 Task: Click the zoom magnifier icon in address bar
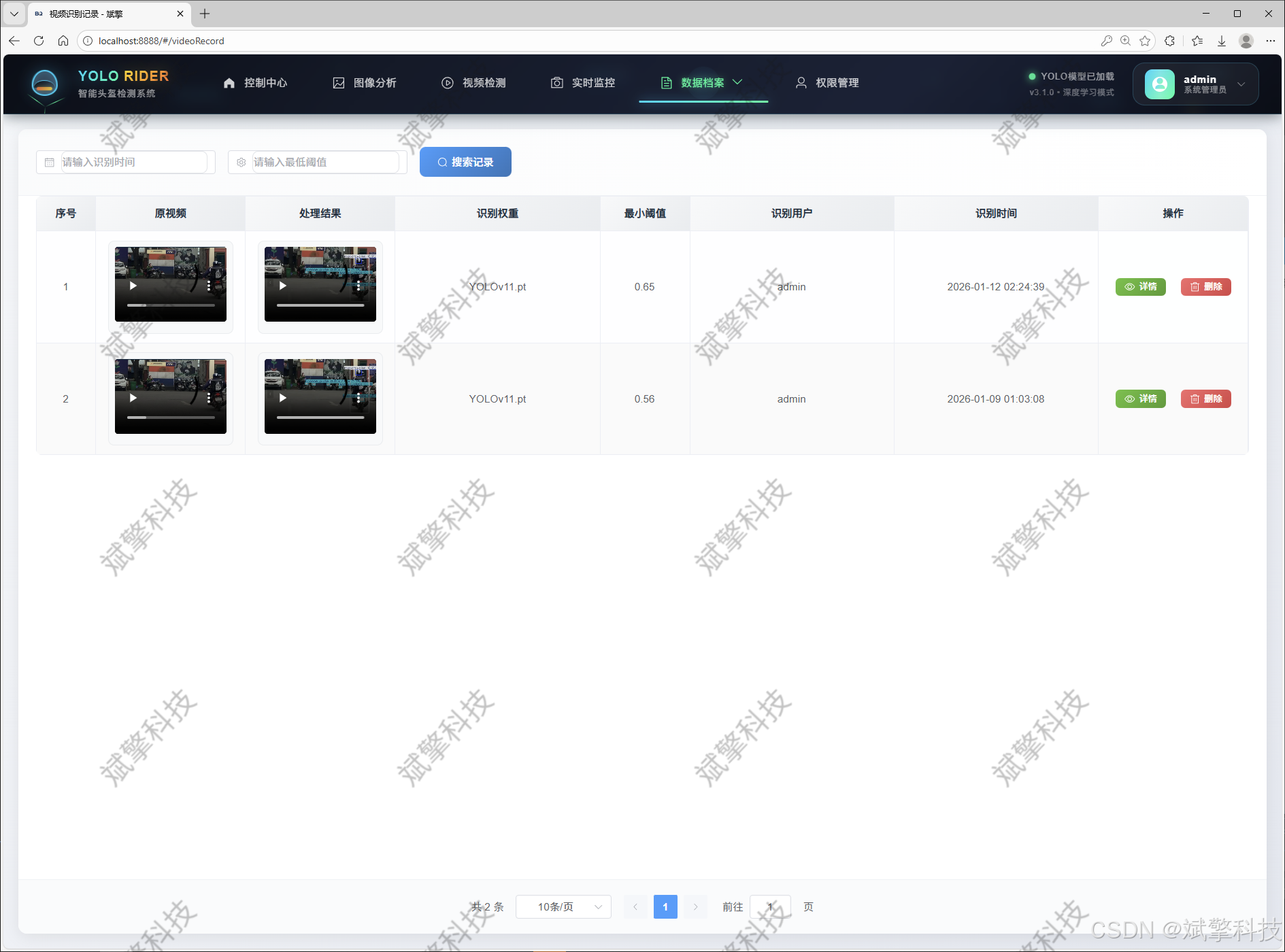[1126, 41]
